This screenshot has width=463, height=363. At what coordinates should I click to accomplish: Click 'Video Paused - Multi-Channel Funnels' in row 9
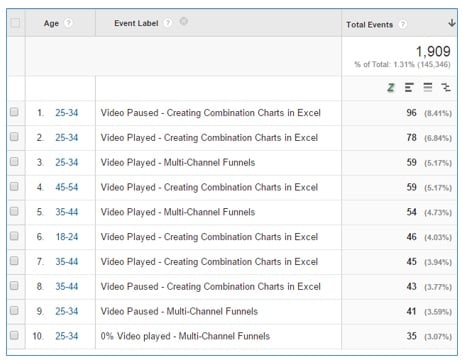coord(179,311)
